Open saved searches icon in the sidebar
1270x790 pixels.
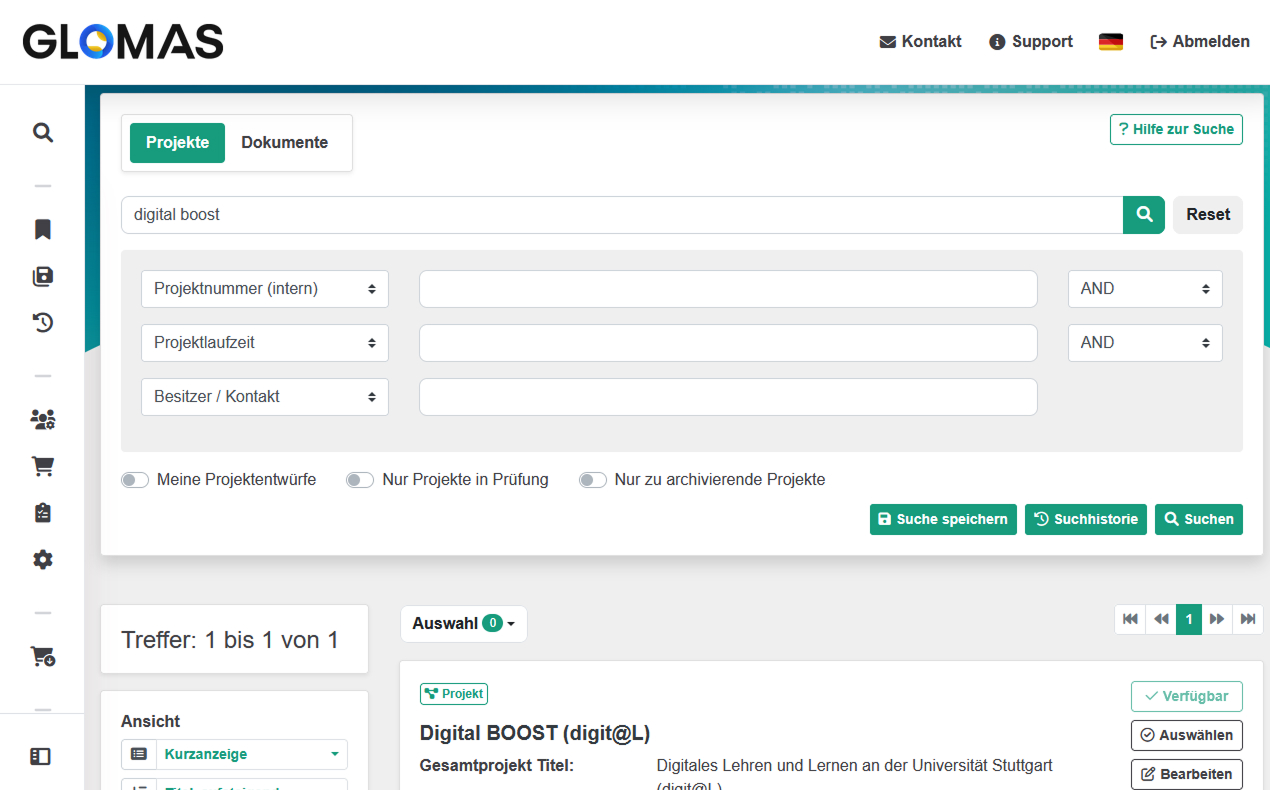point(42,276)
